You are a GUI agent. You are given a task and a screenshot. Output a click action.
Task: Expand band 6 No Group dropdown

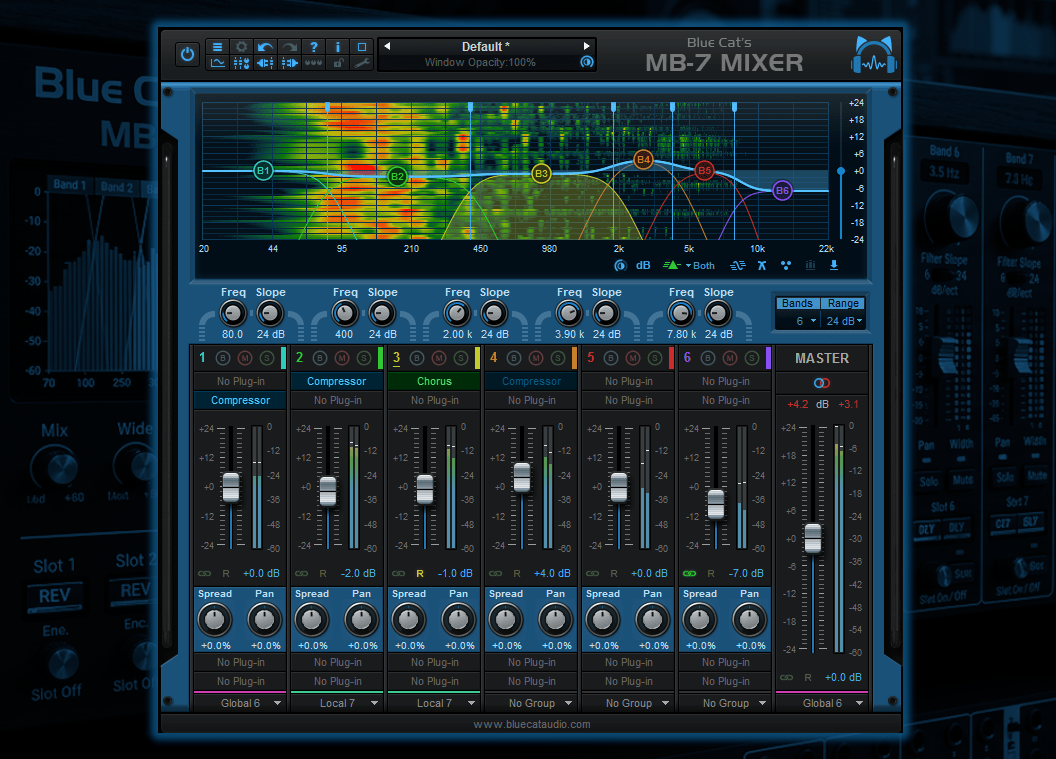pos(725,703)
